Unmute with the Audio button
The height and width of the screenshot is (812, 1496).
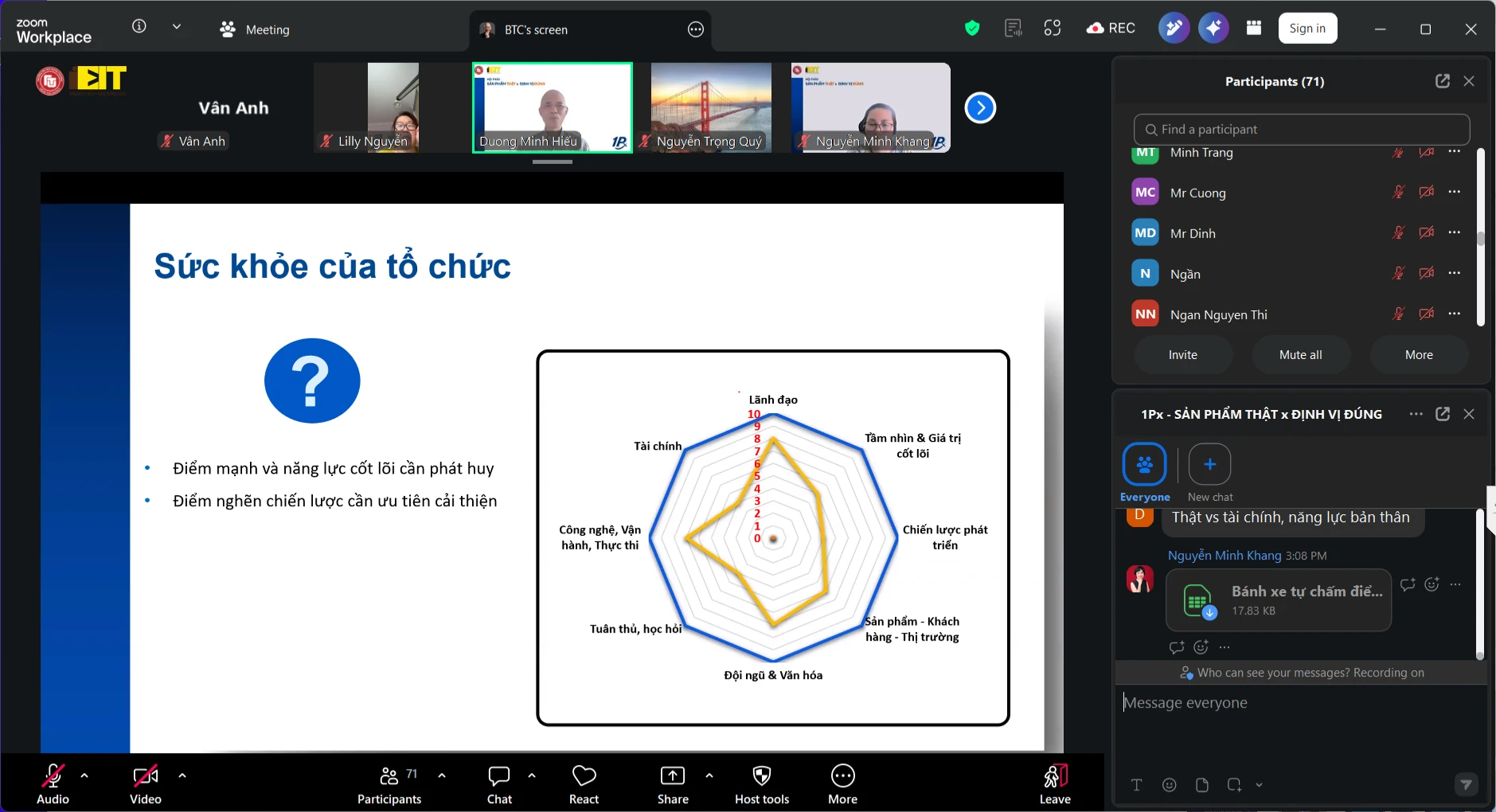point(53,784)
